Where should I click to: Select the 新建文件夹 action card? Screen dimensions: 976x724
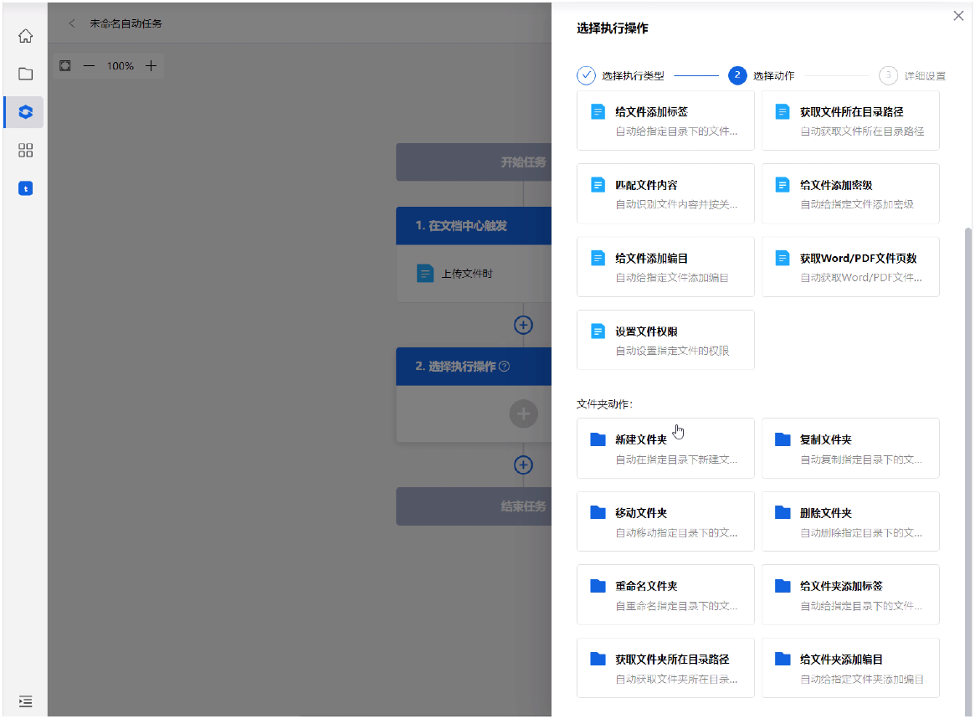pyautogui.click(x=665, y=448)
